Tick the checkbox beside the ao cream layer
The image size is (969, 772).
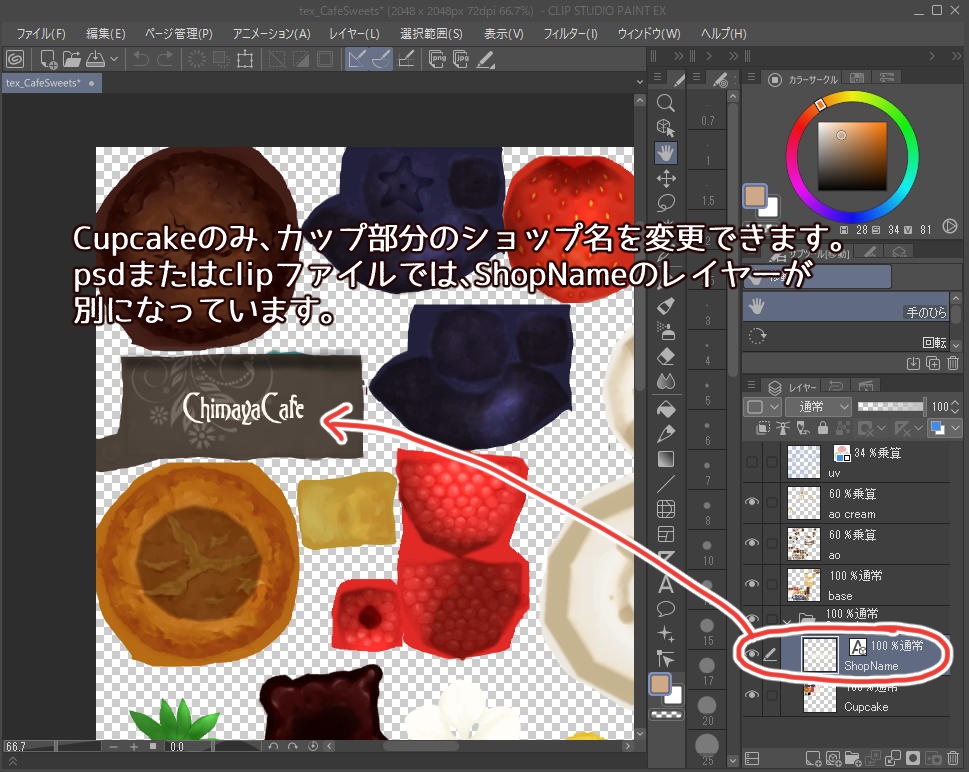pos(772,502)
